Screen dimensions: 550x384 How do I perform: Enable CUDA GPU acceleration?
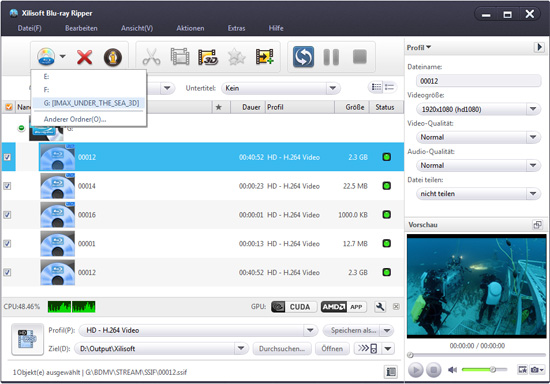point(294,307)
